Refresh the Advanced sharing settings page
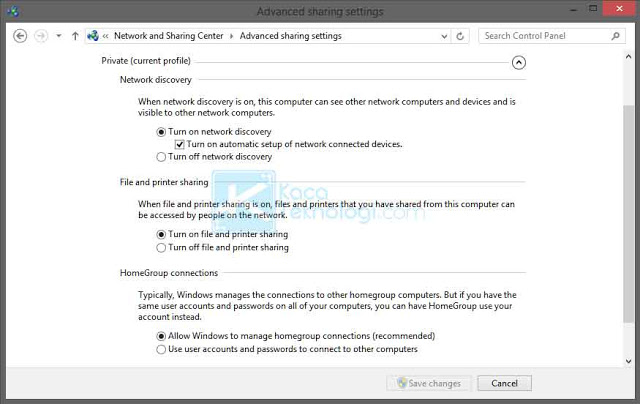The image size is (640, 404). [x=460, y=36]
